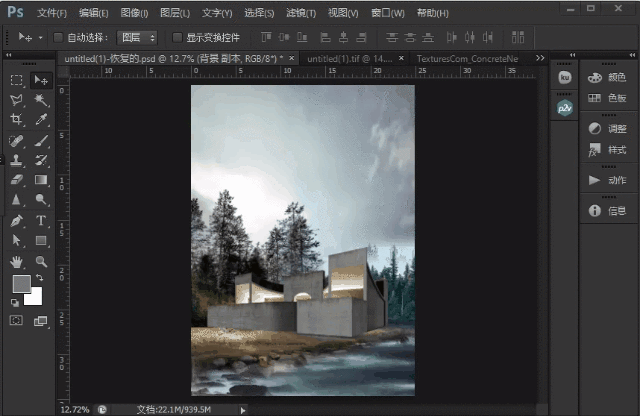640x416 pixels.
Task: Pick the white background color swatch
Action: click(x=35, y=297)
